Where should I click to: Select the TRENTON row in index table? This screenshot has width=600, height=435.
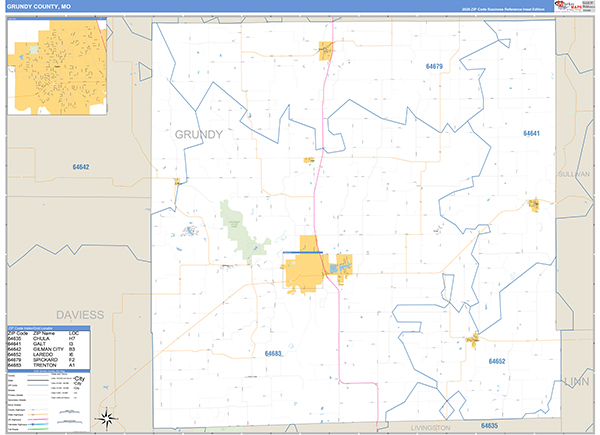pyautogui.click(x=49, y=365)
